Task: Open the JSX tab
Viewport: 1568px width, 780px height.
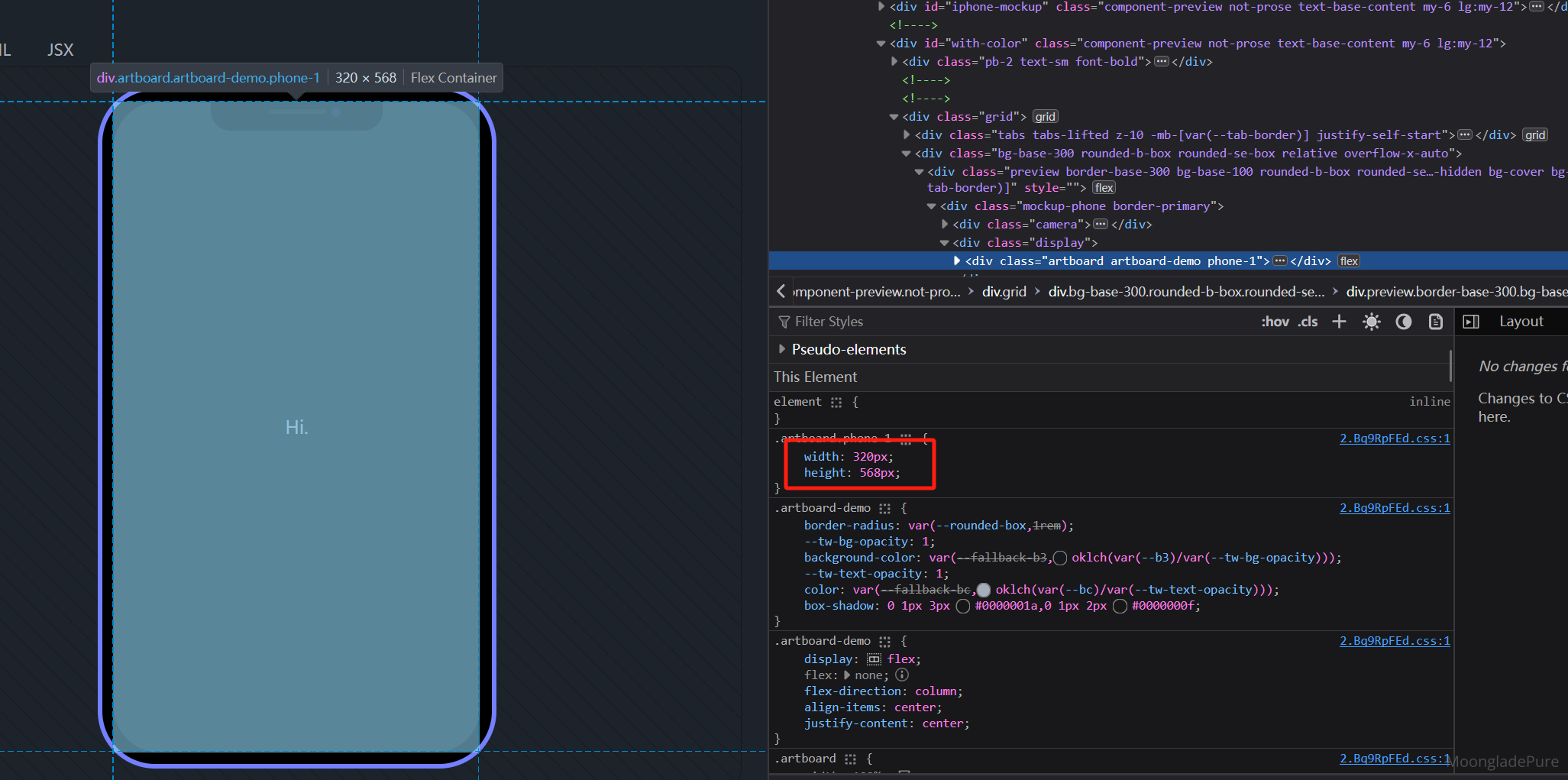Action: point(60,50)
